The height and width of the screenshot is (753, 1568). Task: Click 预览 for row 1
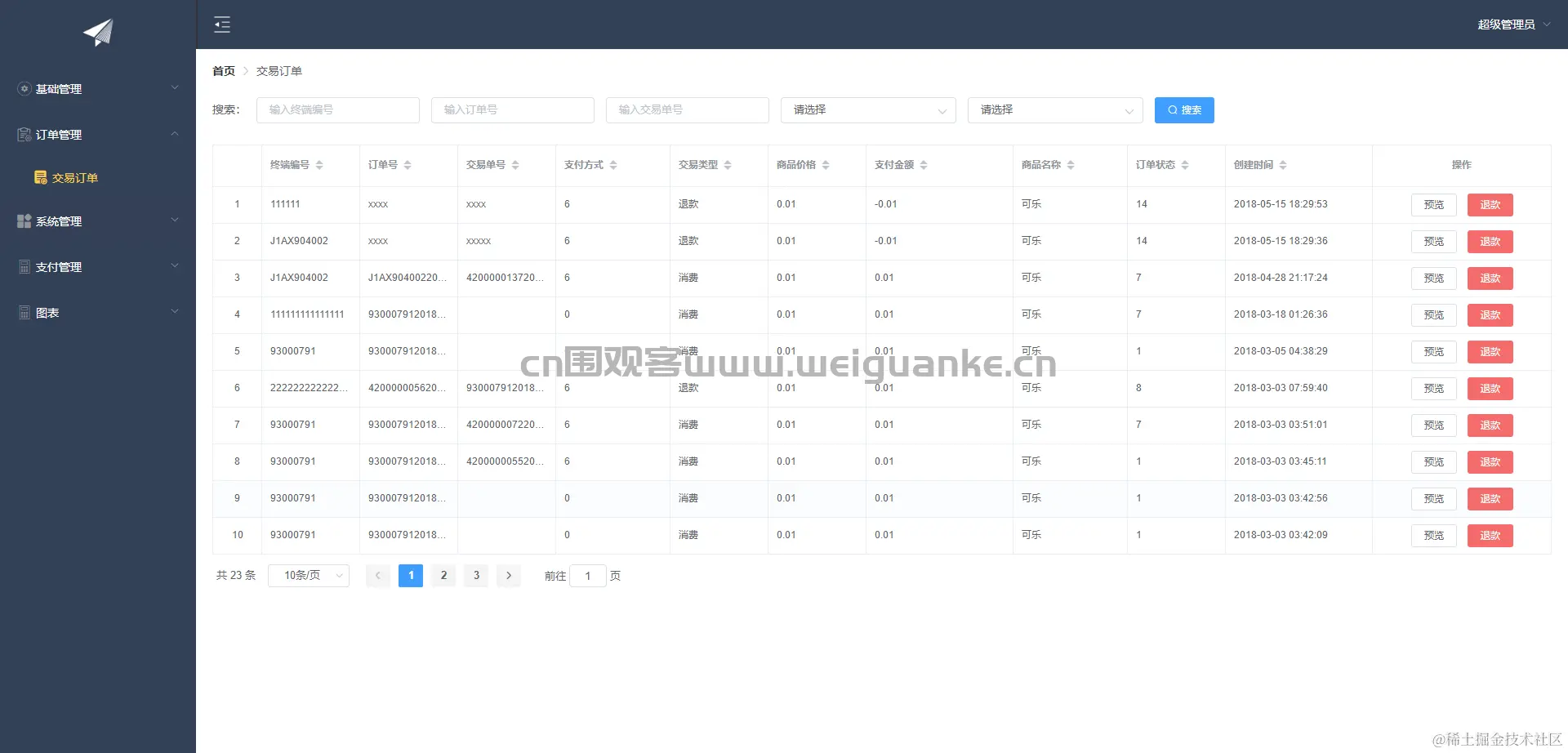1434,205
